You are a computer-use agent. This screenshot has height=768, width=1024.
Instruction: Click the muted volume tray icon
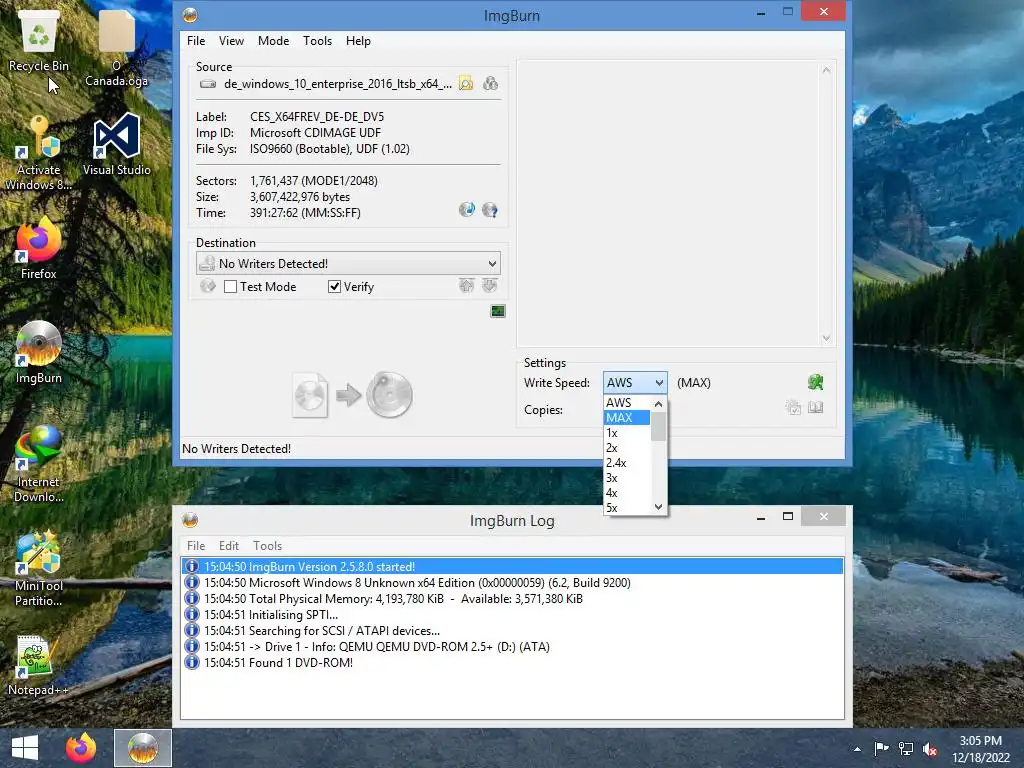930,749
